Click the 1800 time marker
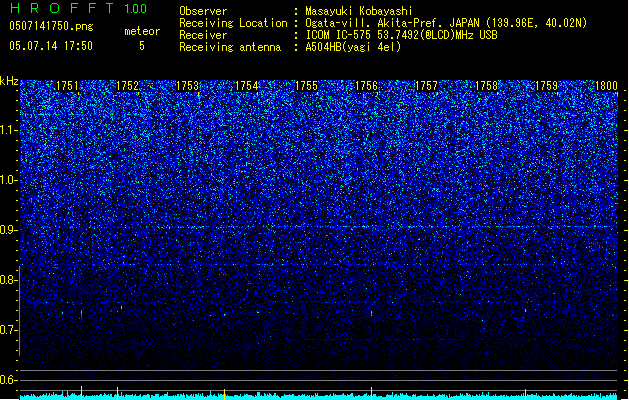The height and width of the screenshot is (400, 629). [606, 86]
